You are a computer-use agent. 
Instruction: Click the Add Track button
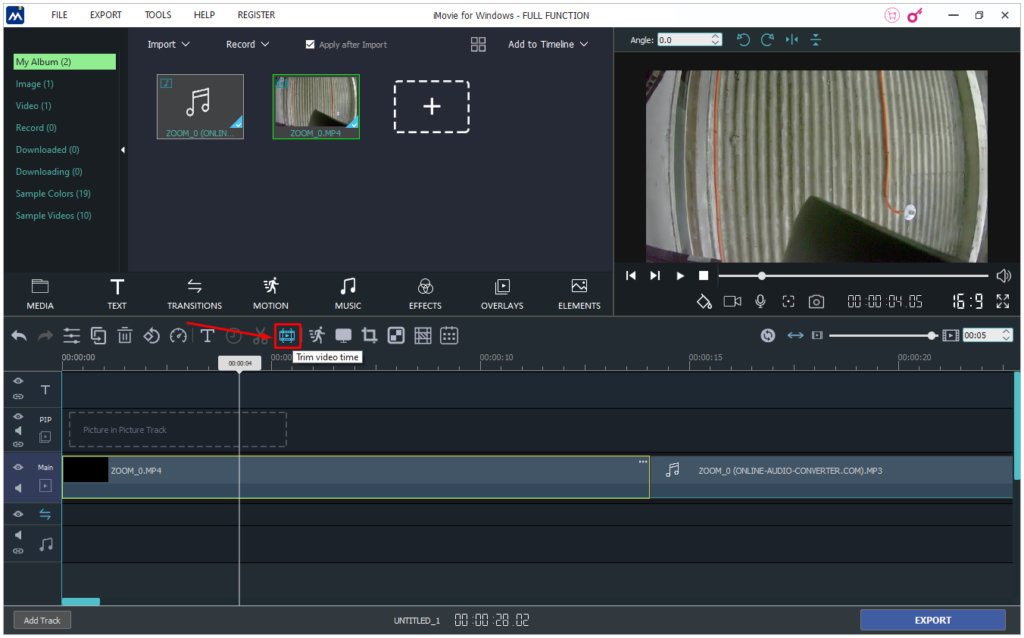tap(41, 619)
